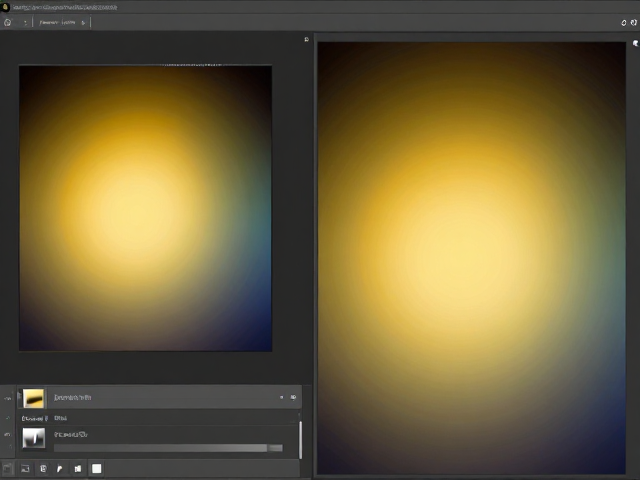Click the small dot icon on the yellow layer row

[x=281, y=397]
